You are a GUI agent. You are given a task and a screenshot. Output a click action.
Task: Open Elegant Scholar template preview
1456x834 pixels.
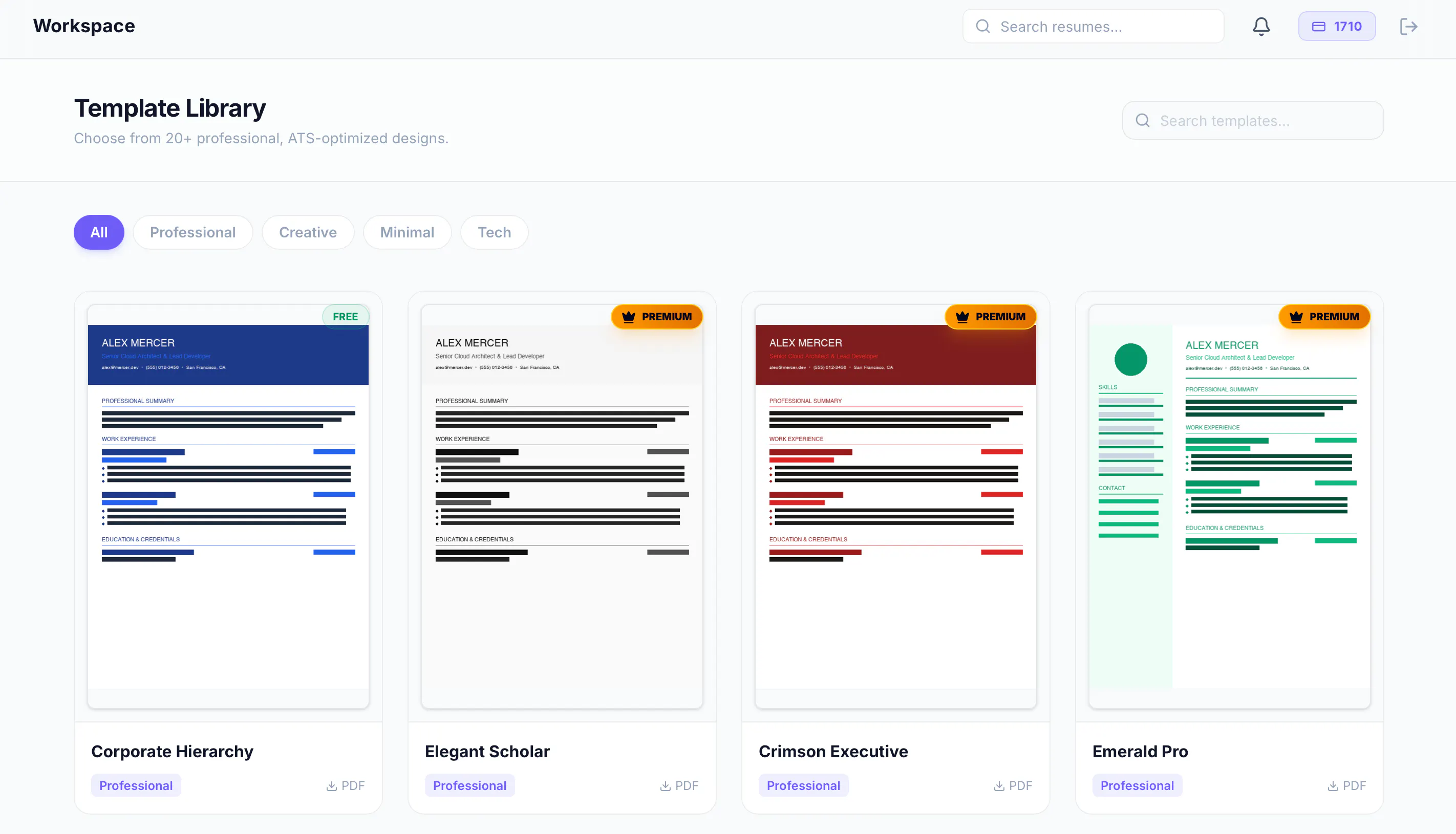[x=562, y=507]
